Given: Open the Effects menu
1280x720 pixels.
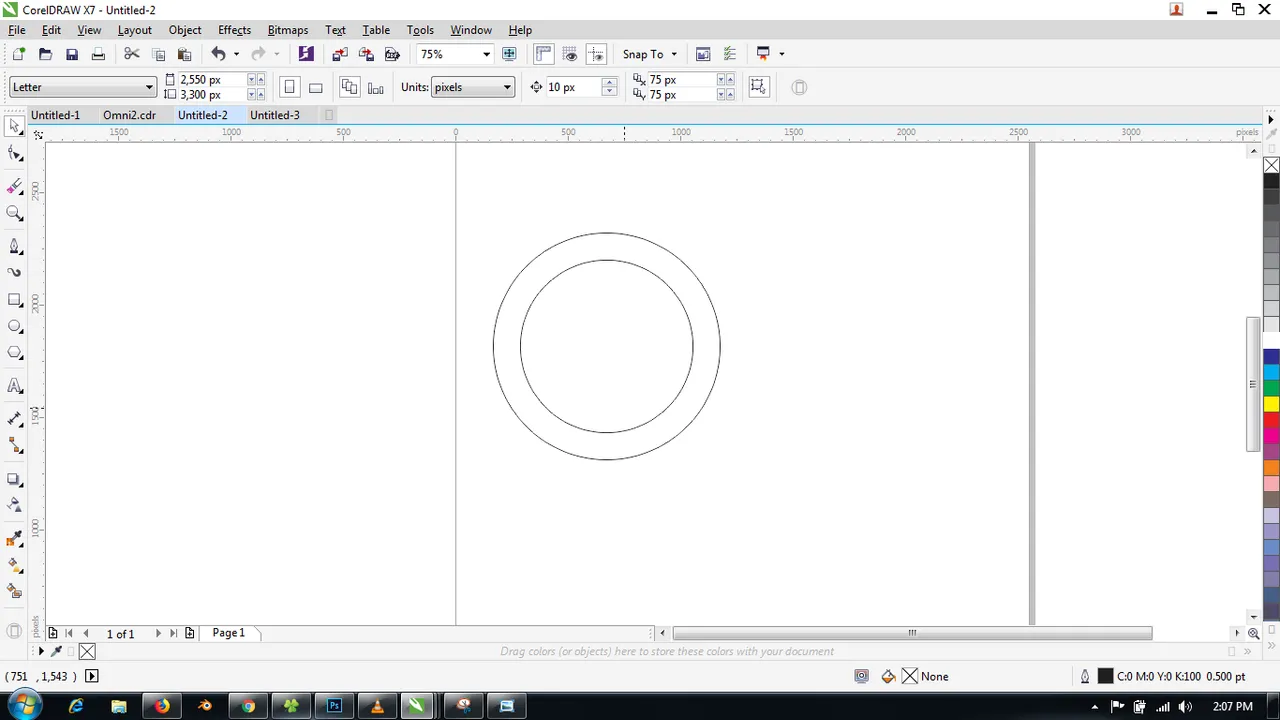Looking at the screenshot, I should (x=235, y=30).
